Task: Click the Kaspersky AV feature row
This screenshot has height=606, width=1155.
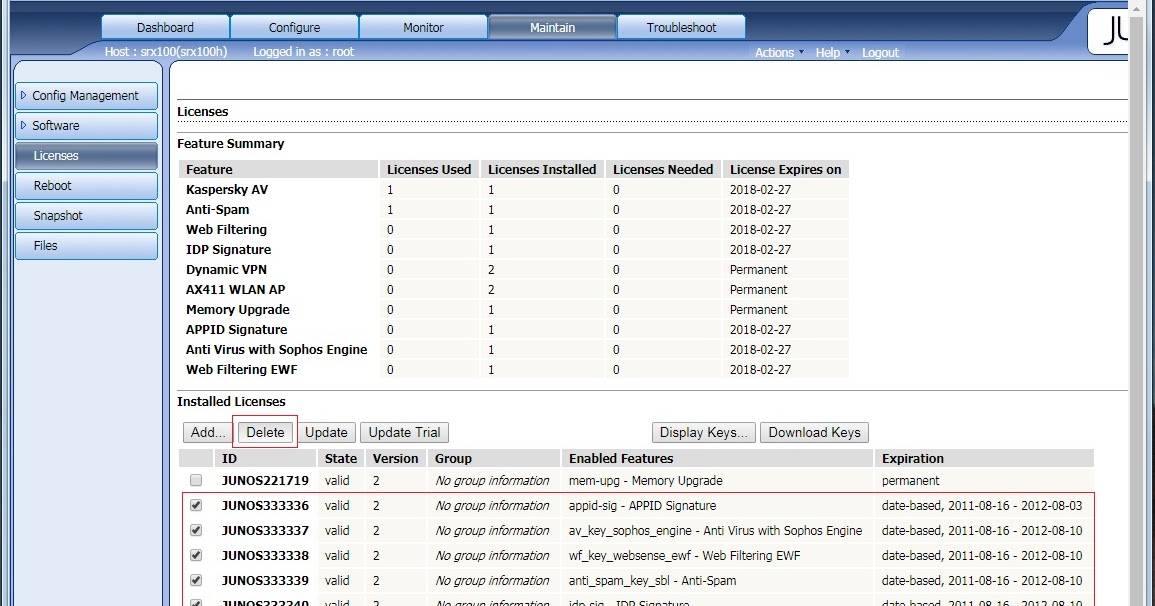Action: click(x=513, y=189)
